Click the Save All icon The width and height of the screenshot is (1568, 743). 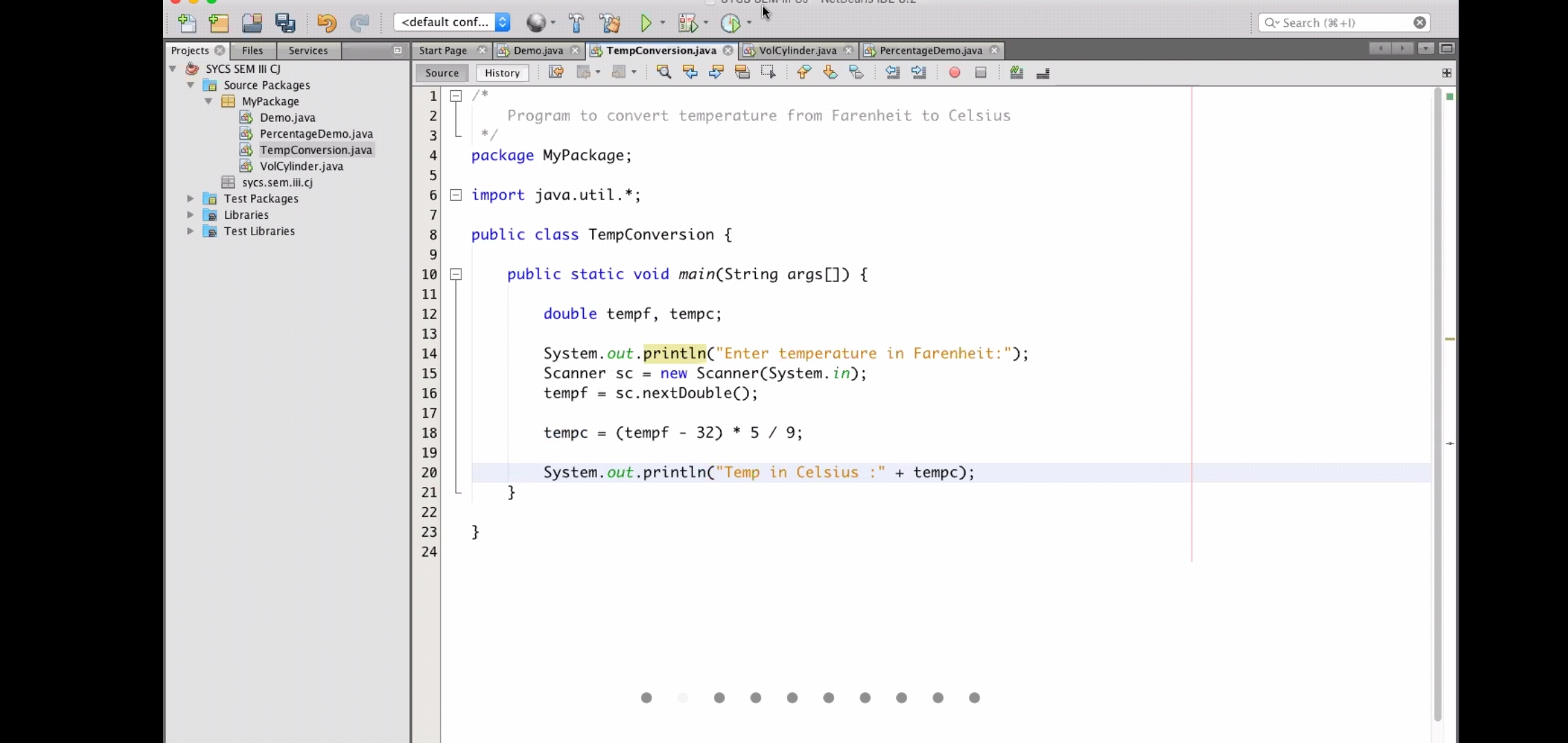pyautogui.click(x=285, y=23)
